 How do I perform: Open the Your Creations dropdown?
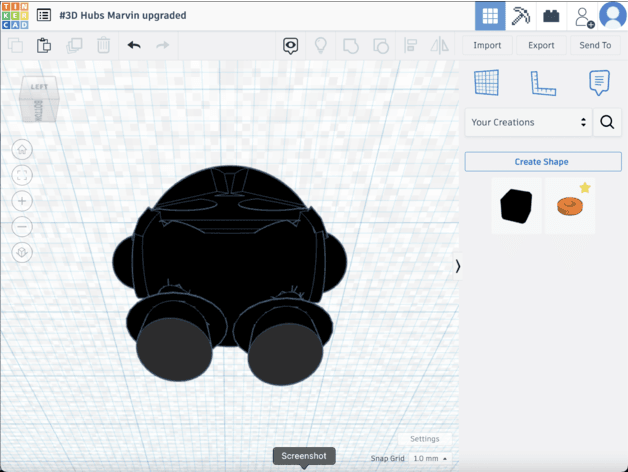[x=528, y=122]
